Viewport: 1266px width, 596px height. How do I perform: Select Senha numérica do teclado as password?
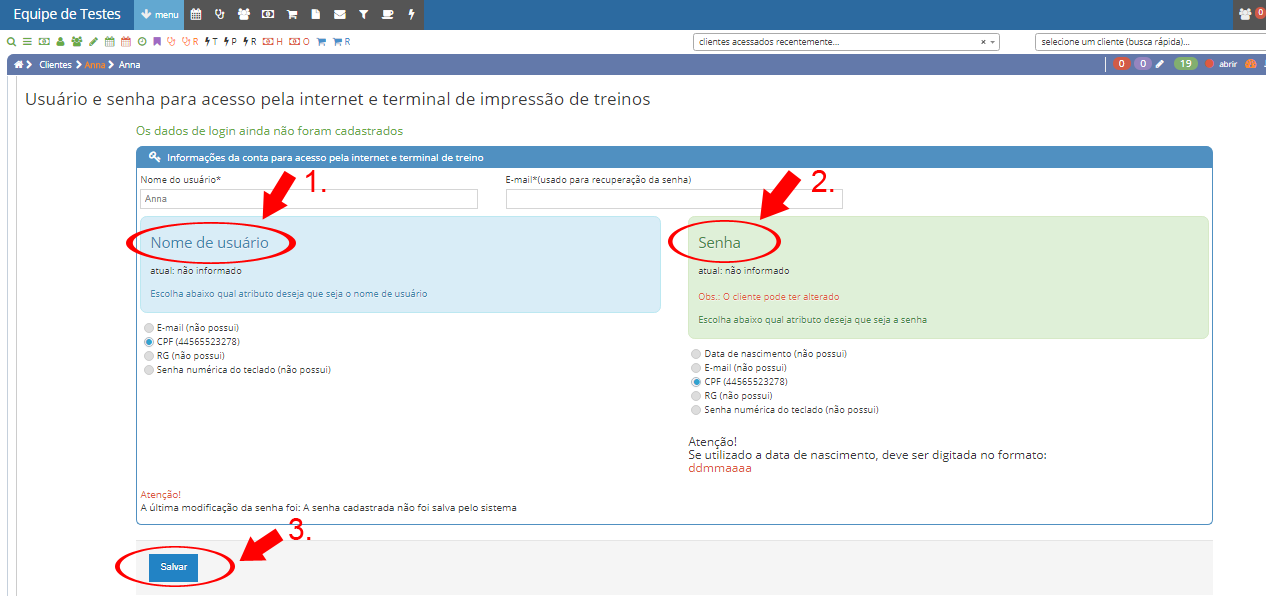pyautogui.click(x=697, y=410)
